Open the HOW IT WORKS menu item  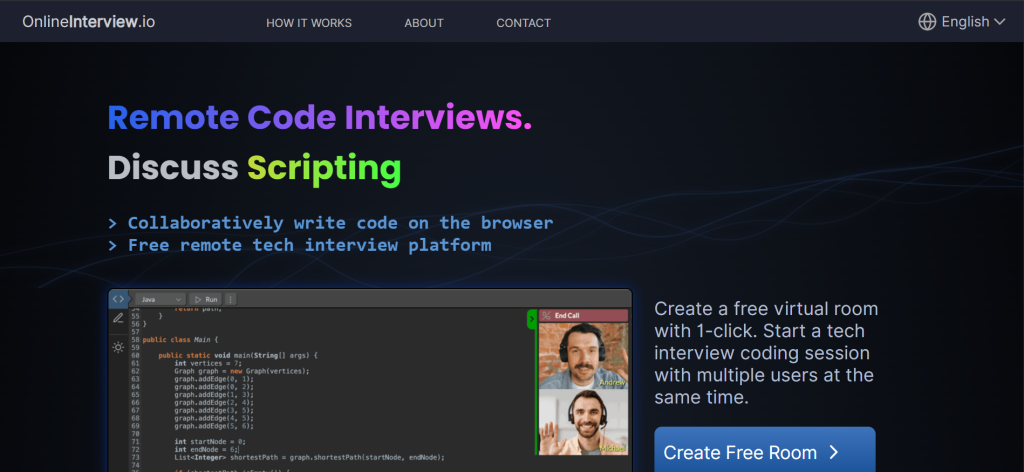(308, 23)
